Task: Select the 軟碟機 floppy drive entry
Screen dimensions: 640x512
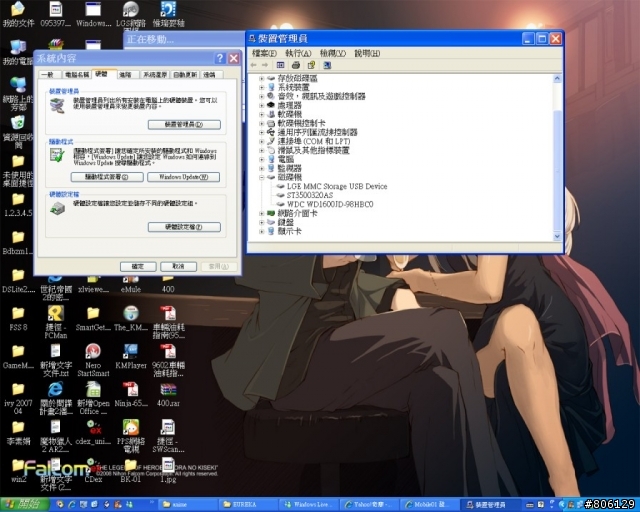Action: point(289,114)
